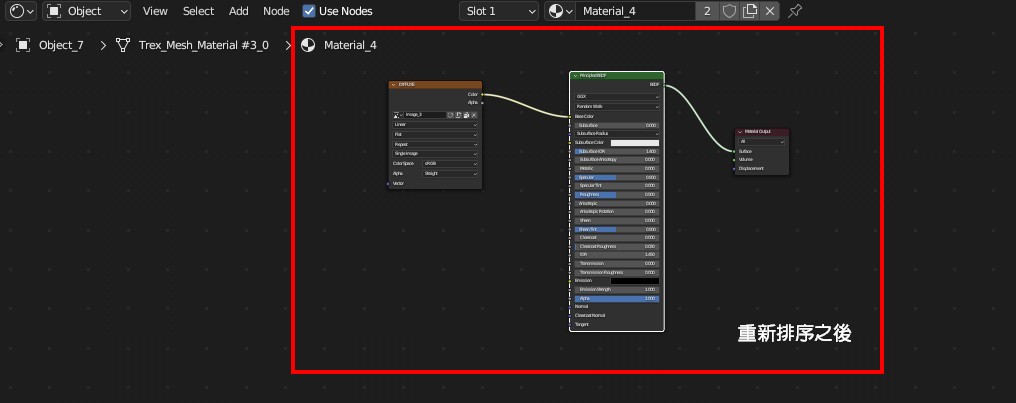The height and width of the screenshot is (403, 1016).
Task: Open GGX distribution dropdown in Principled BSDF
Action: coord(616,96)
